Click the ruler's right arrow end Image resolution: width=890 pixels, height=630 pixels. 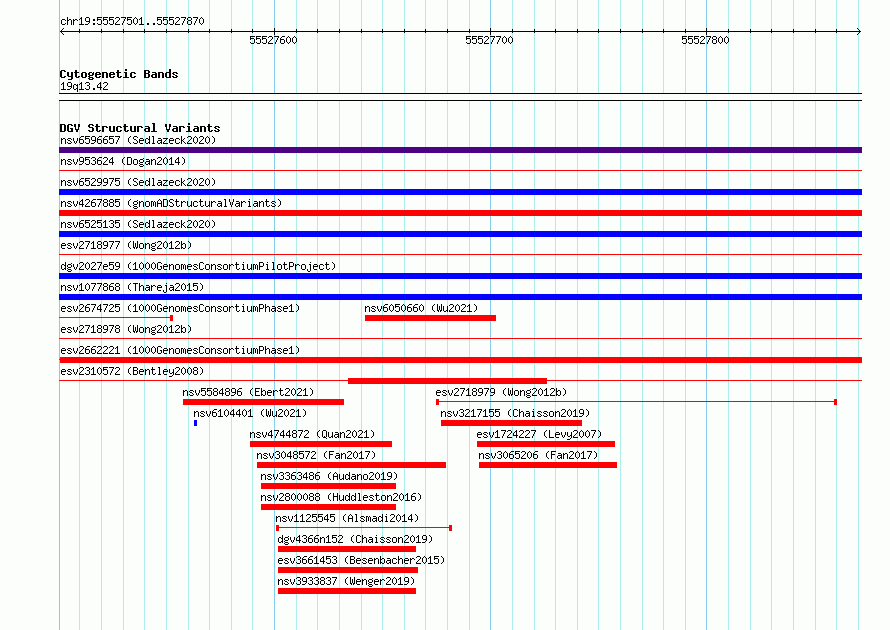(859, 31)
